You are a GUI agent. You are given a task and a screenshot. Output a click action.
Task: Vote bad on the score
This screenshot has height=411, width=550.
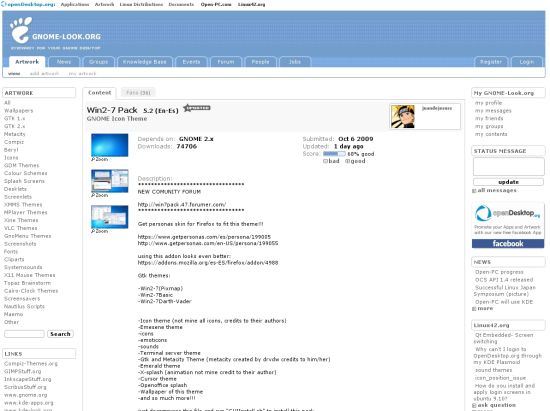pos(331,161)
